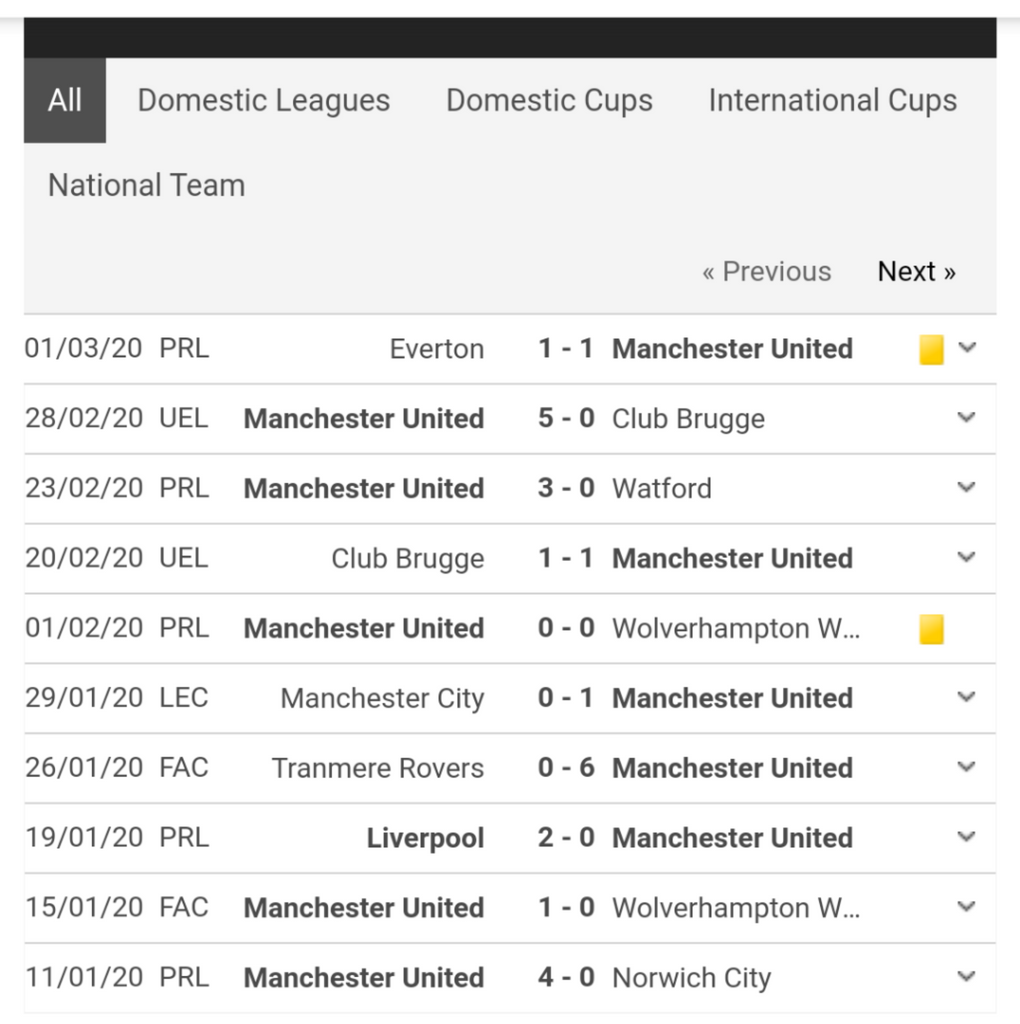Expand the Tranmere Rovers 0-6 match row
This screenshot has width=1020, height=1024.
[966, 768]
